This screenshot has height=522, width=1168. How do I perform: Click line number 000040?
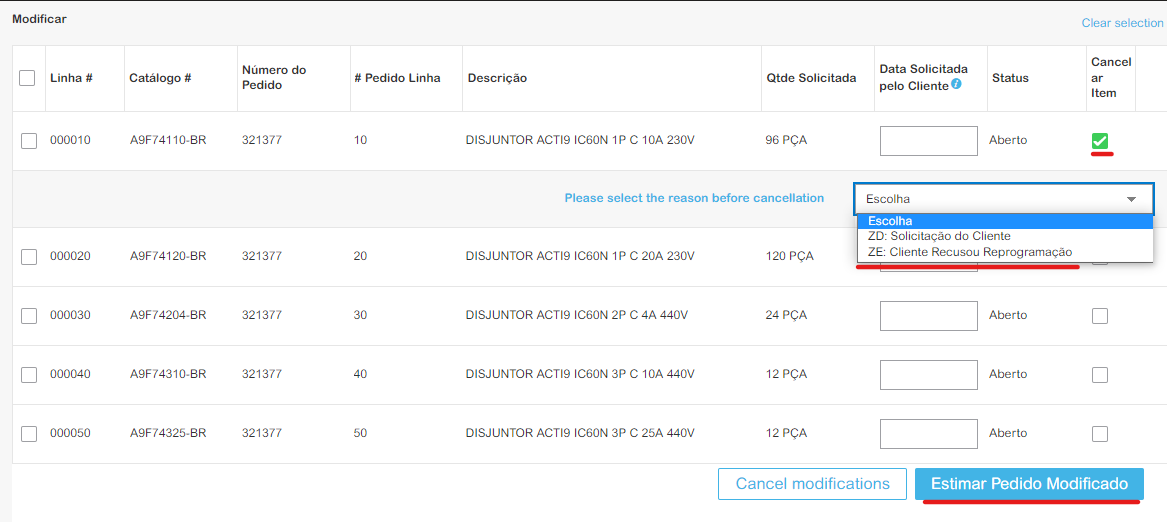click(70, 374)
